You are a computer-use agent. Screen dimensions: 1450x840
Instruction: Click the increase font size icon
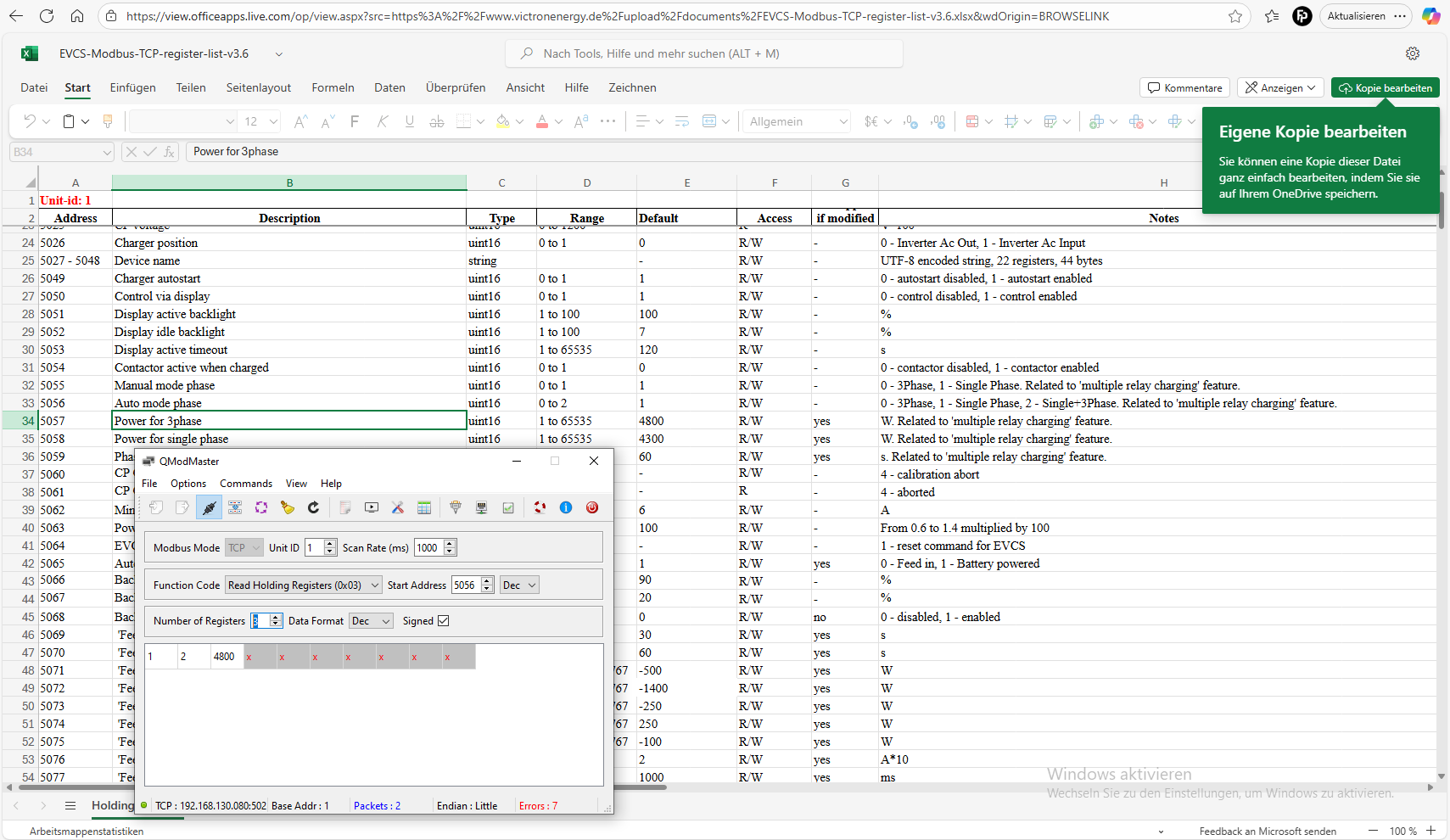(300, 121)
